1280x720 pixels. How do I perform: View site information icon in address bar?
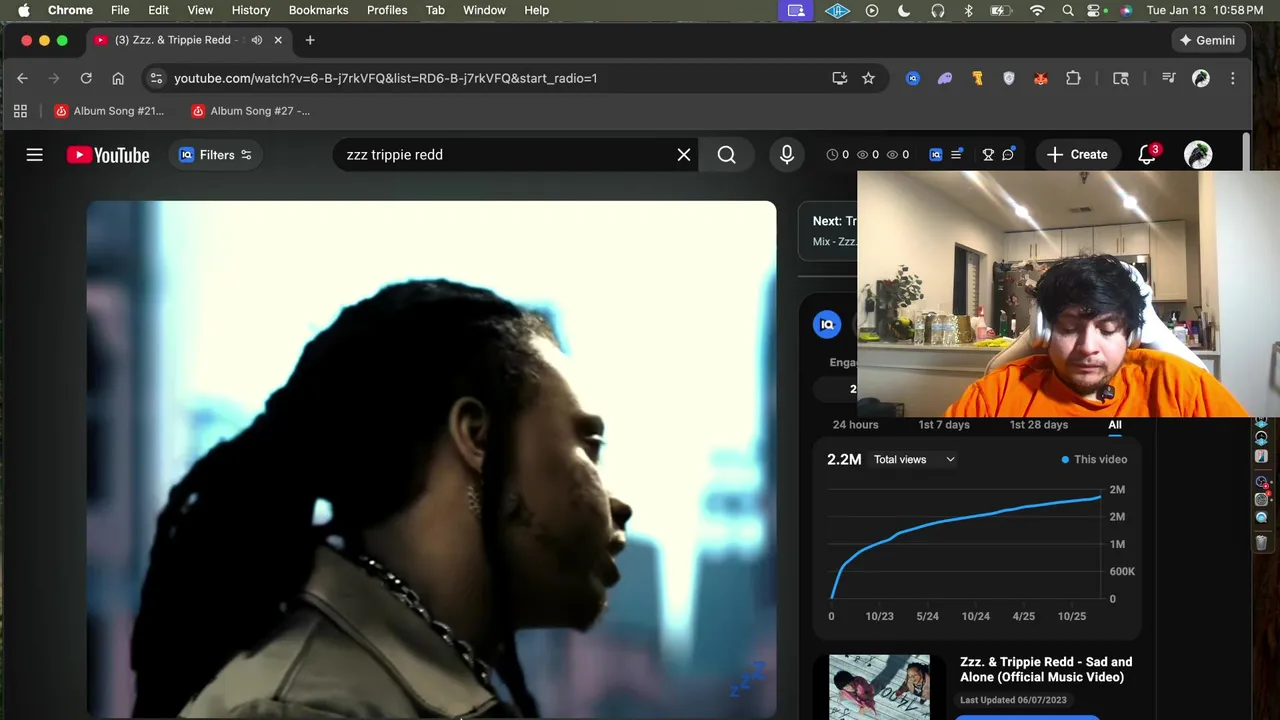coord(155,78)
